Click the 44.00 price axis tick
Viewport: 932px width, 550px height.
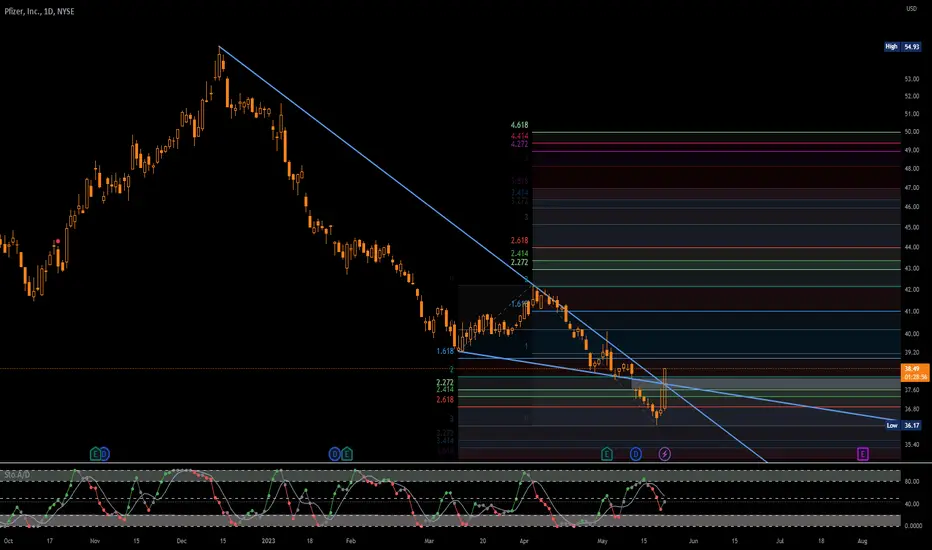912,247
